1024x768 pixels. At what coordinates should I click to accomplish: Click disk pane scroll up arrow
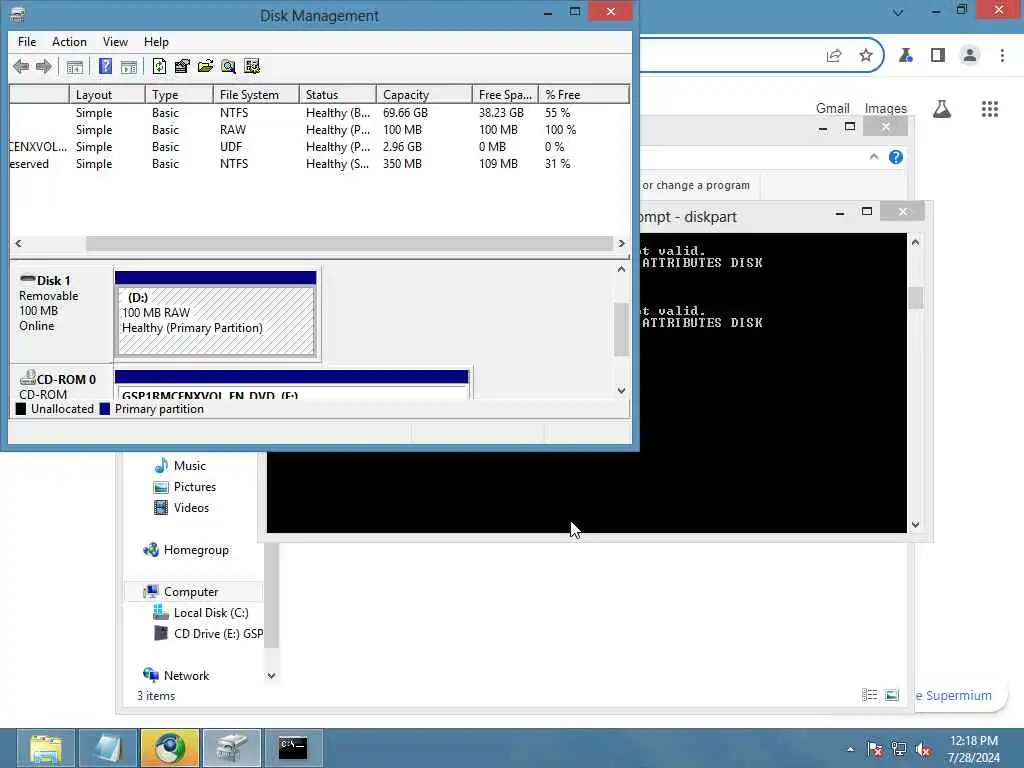point(621,269)
